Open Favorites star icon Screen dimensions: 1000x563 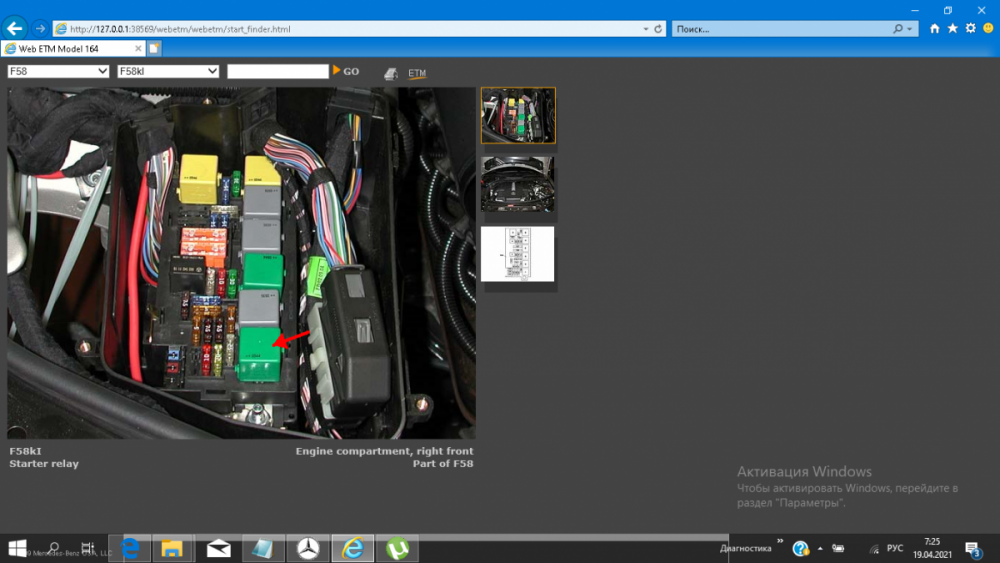(x=952, y=28)
